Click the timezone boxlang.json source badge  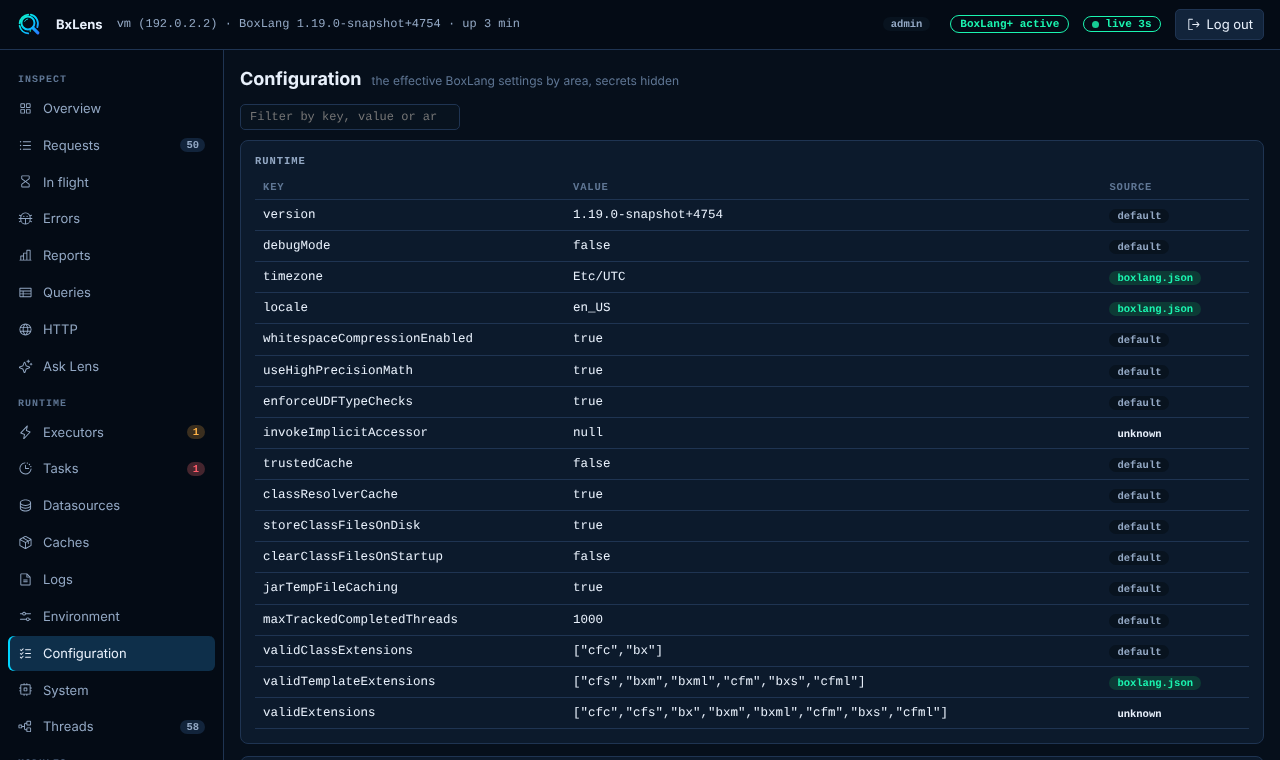pyautogui.click(x=1155, y=278)
